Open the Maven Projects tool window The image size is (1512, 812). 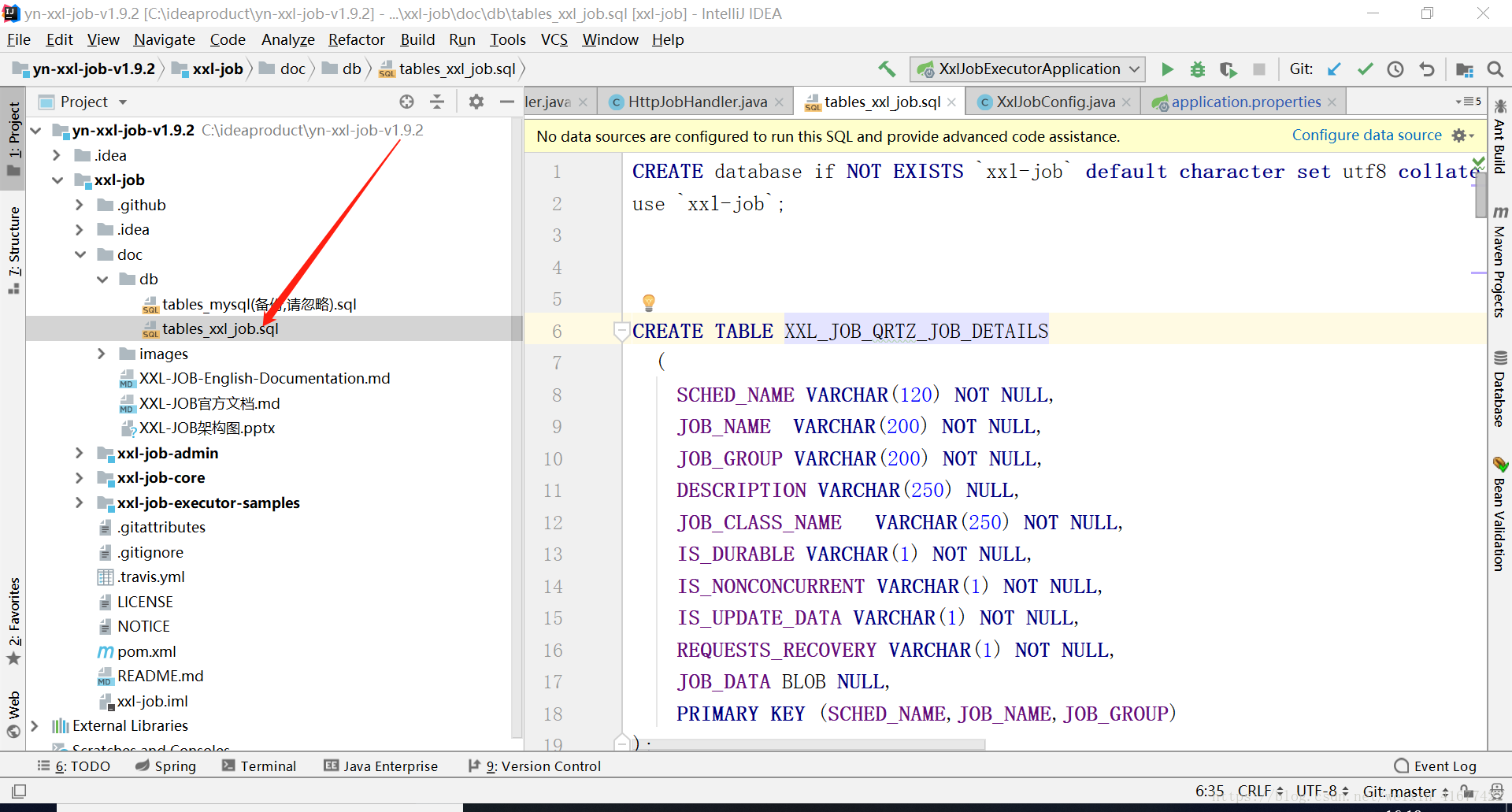pos(1499,261)
